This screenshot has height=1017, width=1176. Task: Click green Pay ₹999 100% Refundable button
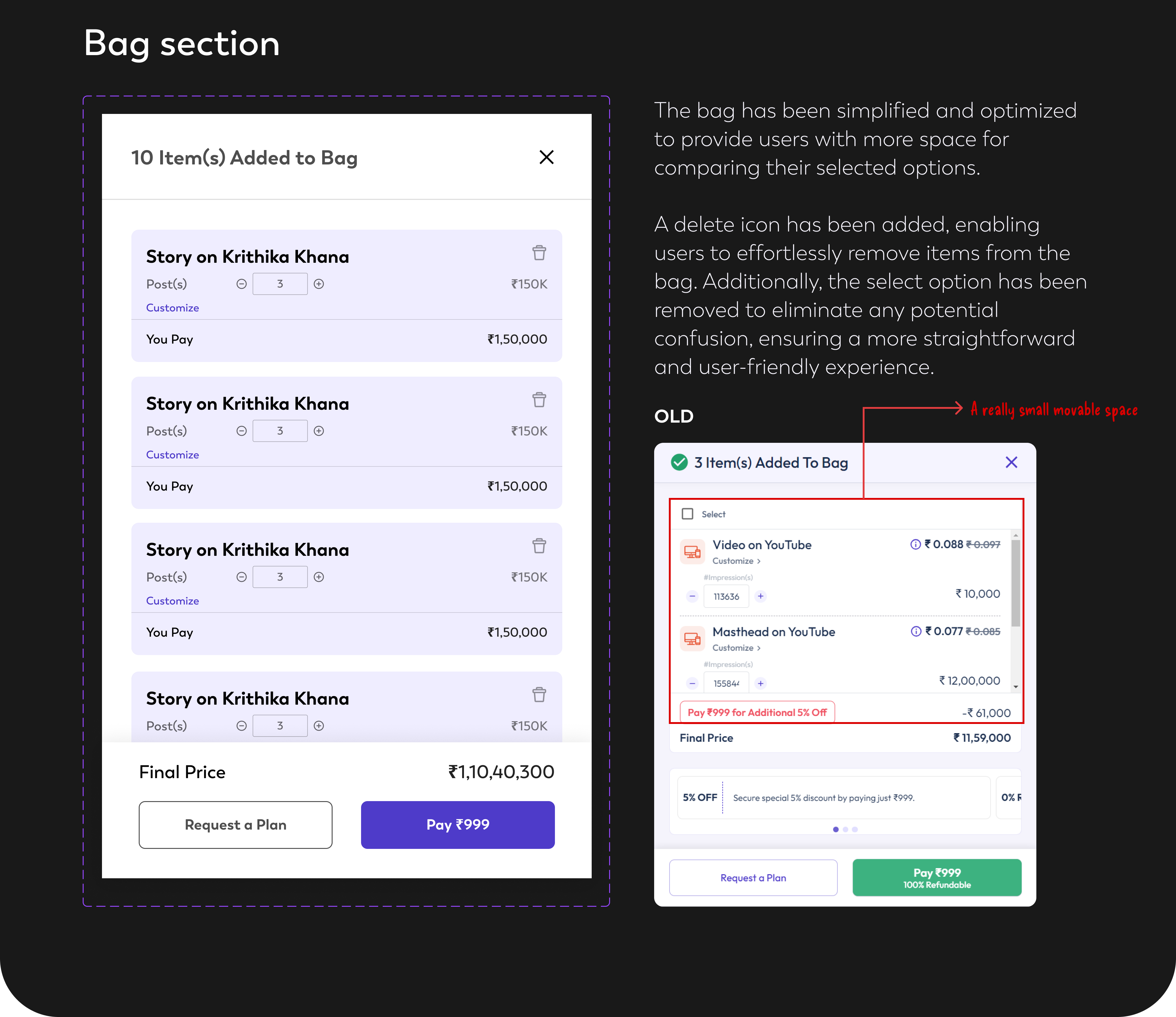937,878
